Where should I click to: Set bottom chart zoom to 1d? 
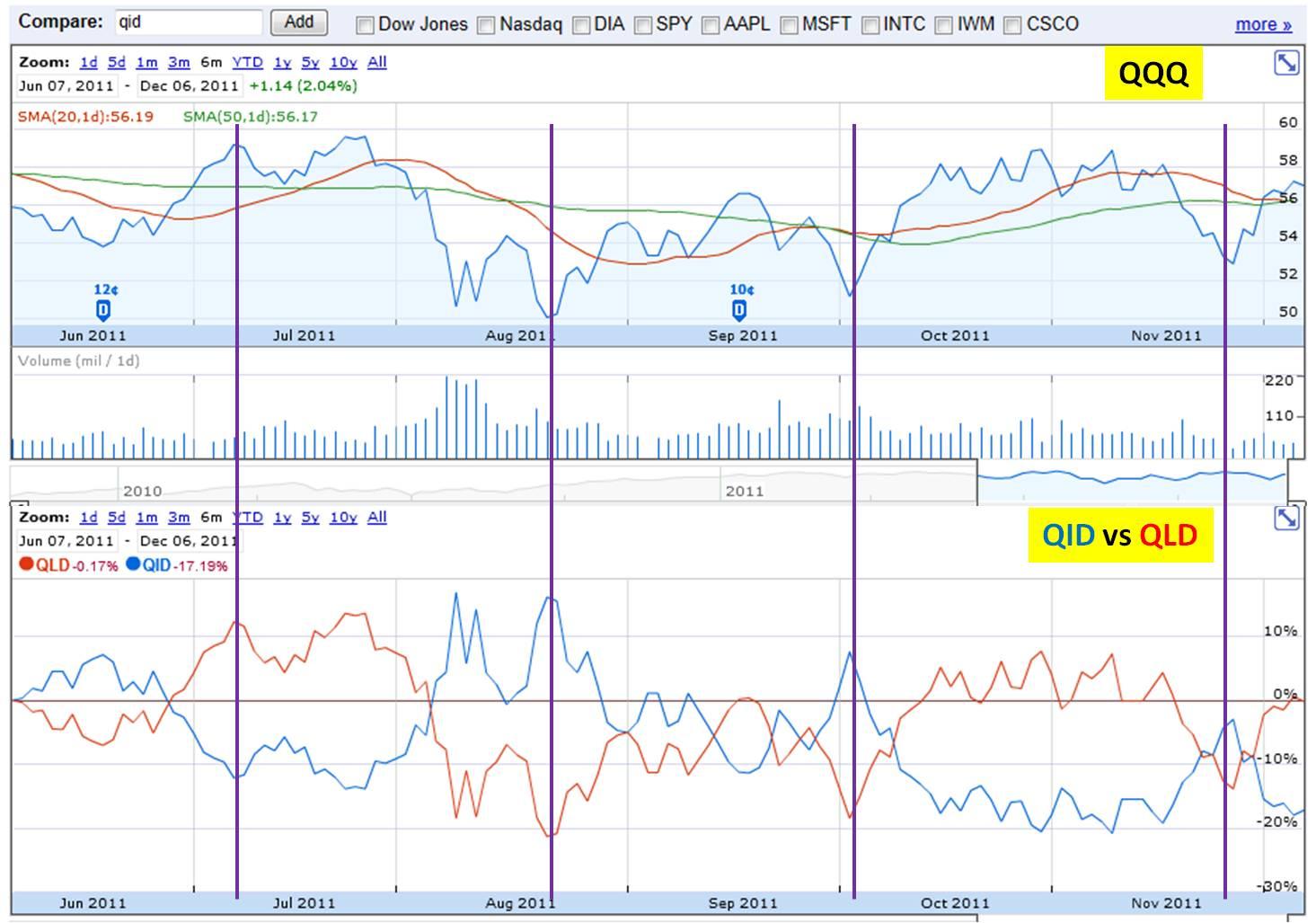(88, 517)
